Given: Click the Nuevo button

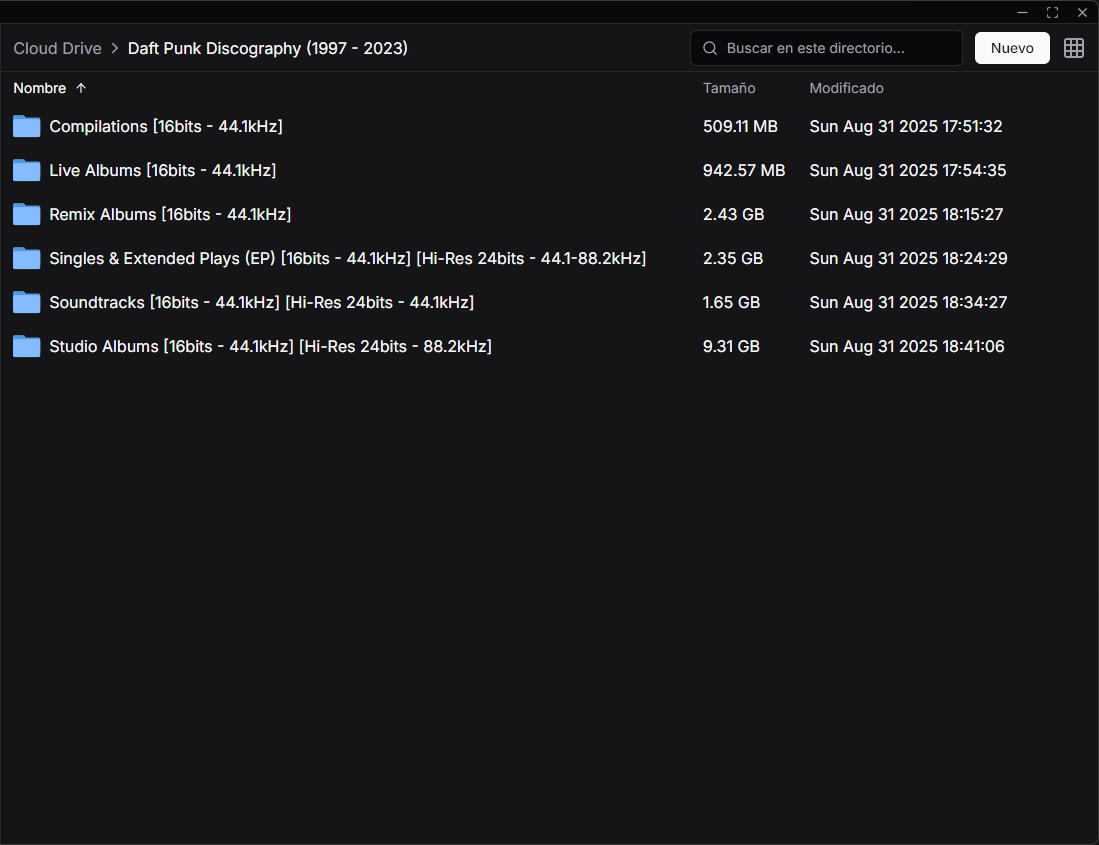Looking at the screenshot, I should 1012,48.
